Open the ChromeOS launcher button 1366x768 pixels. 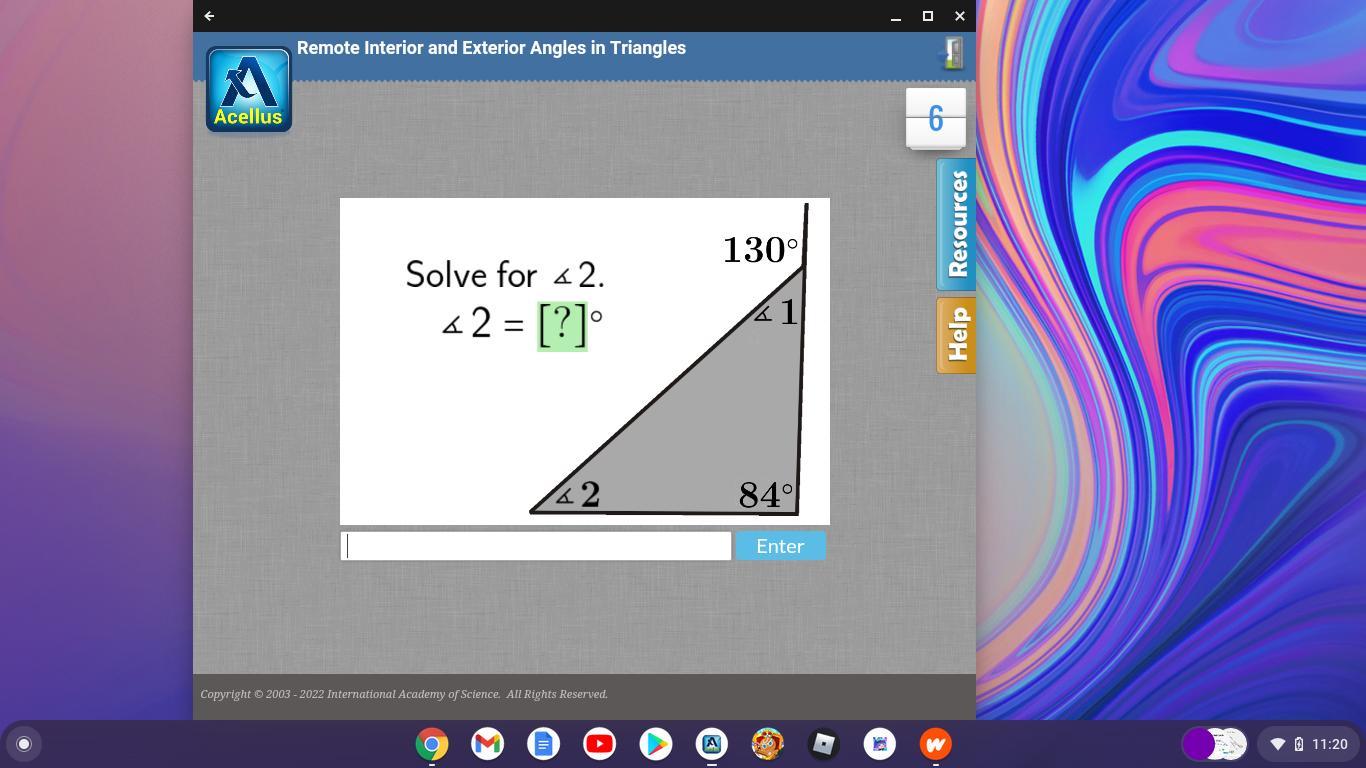click(24, 744)
